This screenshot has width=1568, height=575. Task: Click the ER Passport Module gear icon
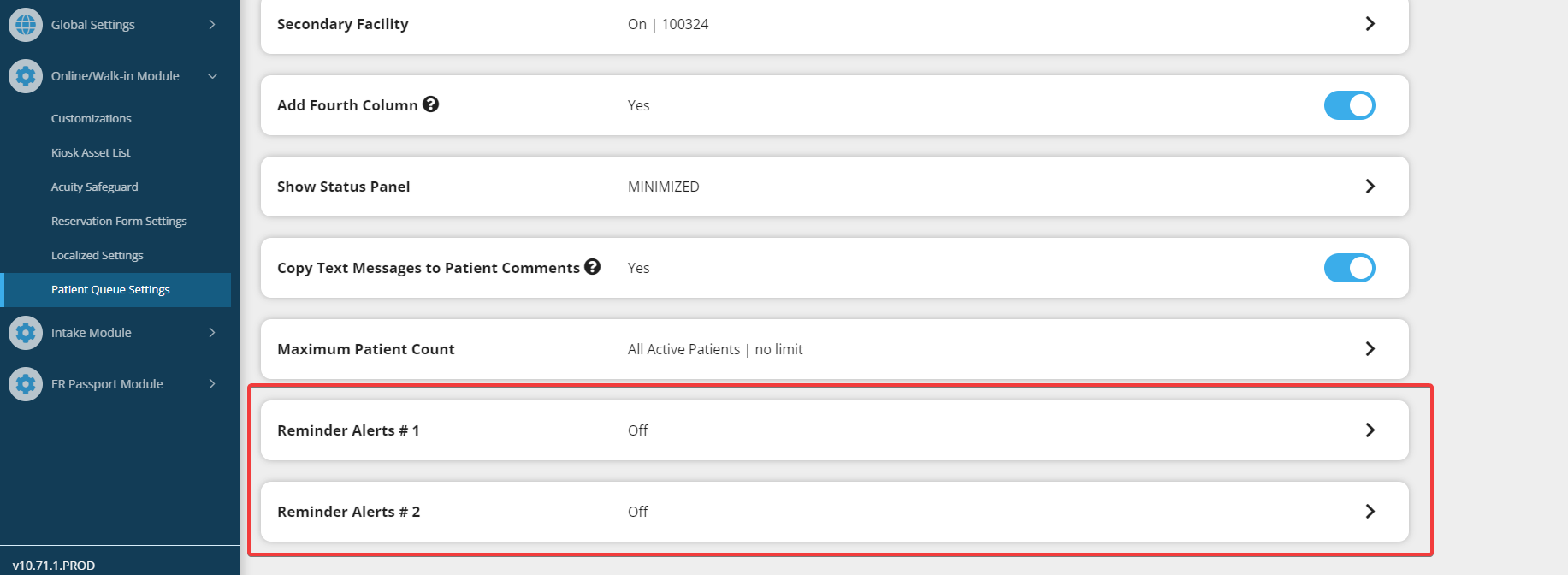(x=26, y=384)
